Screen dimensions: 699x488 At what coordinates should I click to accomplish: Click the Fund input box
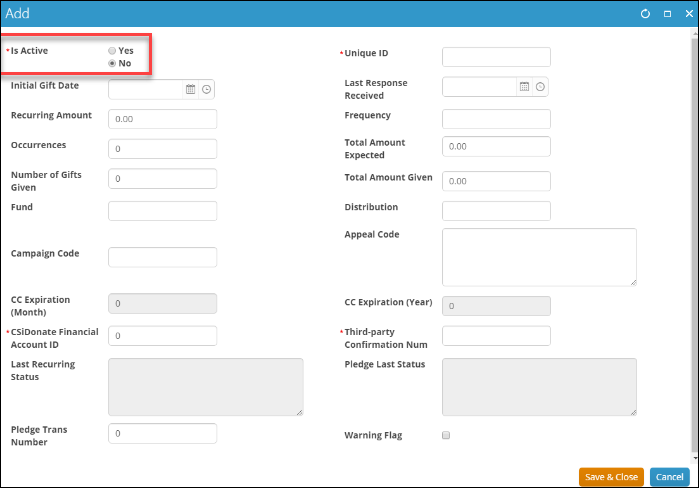pyautogui.click(x=162, y=211)
